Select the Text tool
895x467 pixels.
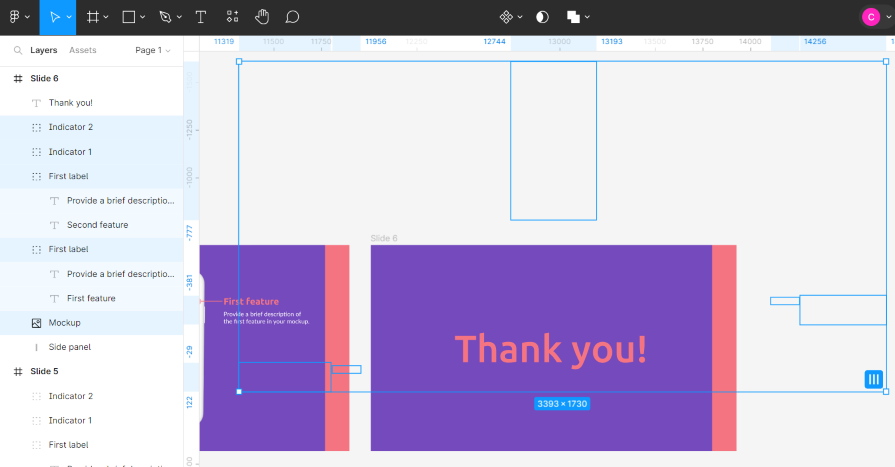(x=201, y=17)
